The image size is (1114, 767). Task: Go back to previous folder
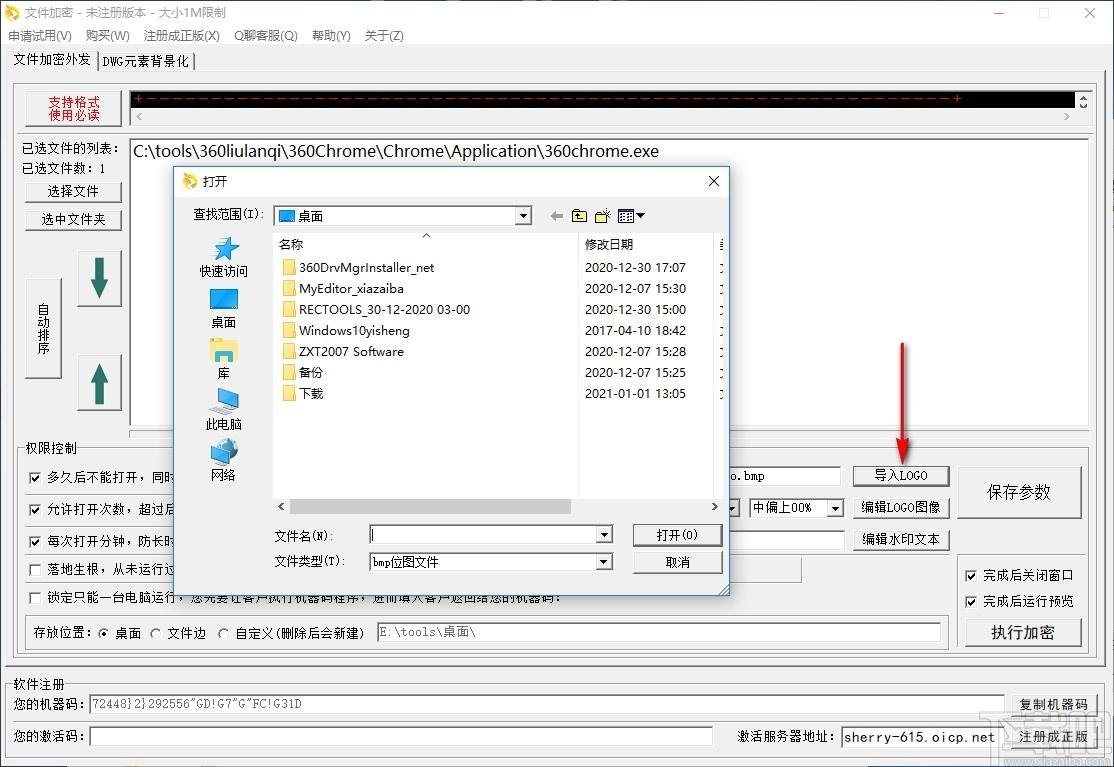(x=556, y=216)
